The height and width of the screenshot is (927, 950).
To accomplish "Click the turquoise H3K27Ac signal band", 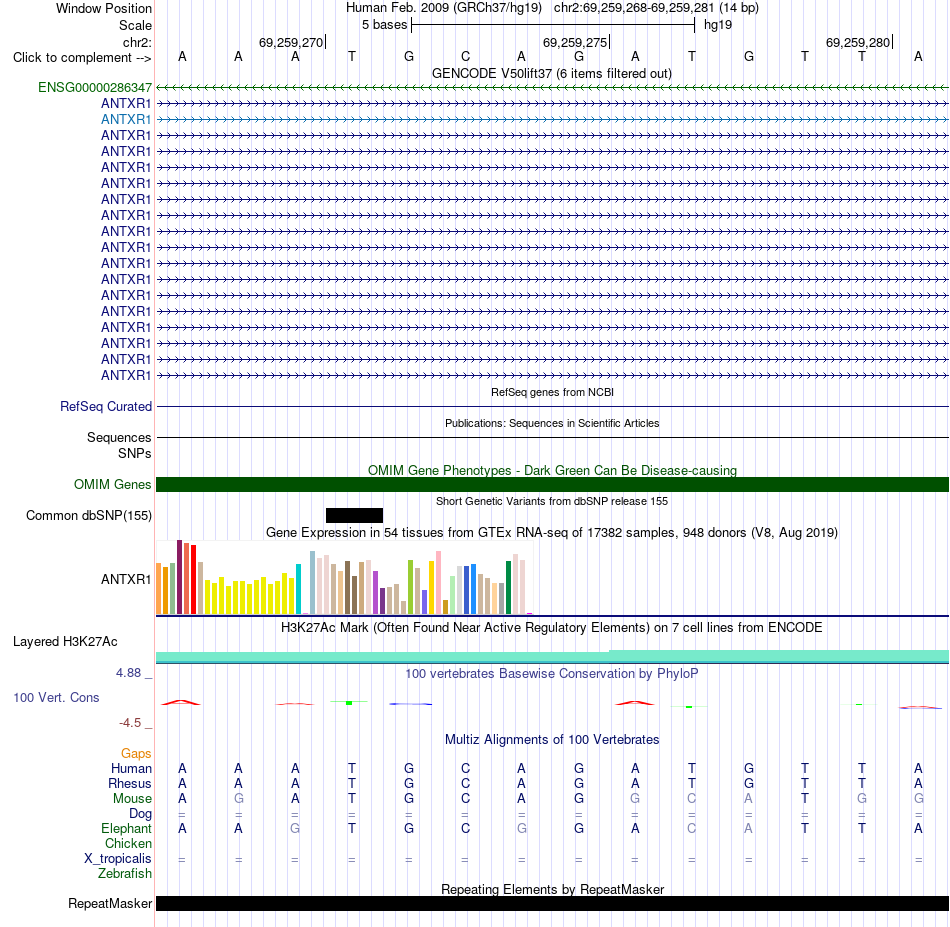I will pyautogui.click(x=552, y=657).
